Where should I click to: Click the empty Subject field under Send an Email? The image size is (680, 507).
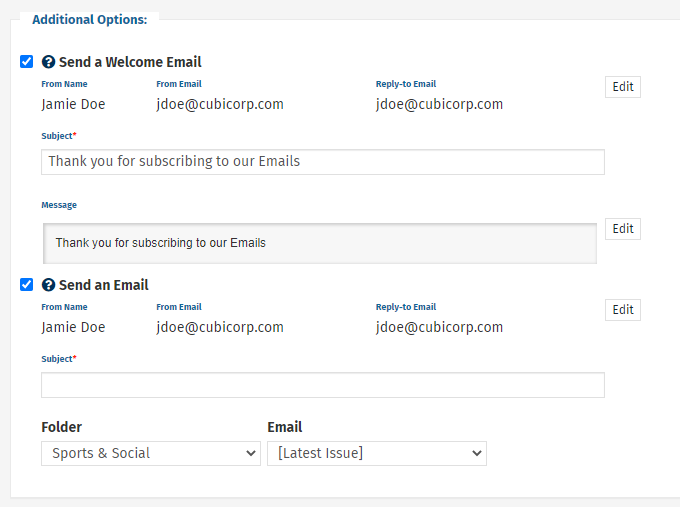point(323,385)
